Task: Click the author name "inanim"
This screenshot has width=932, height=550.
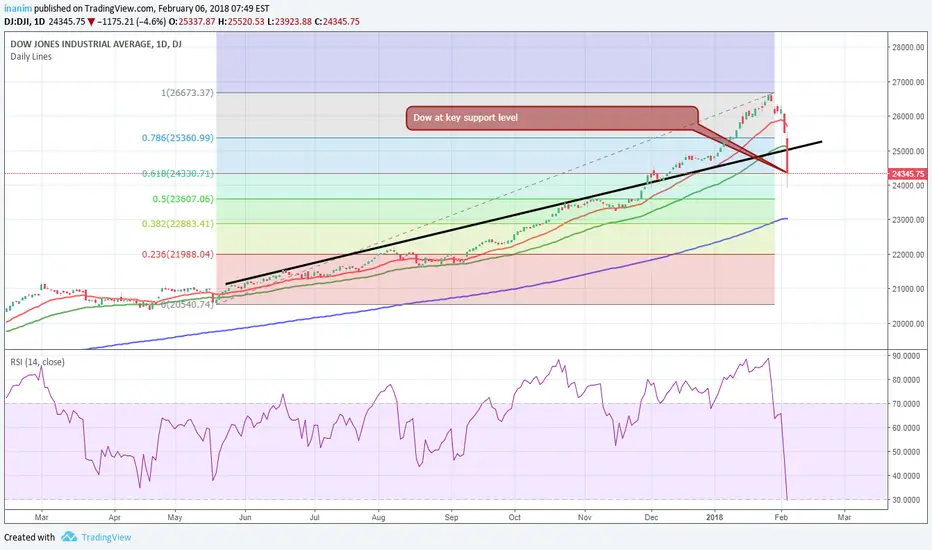Action: pyautogui.click(x=18, y=8)
